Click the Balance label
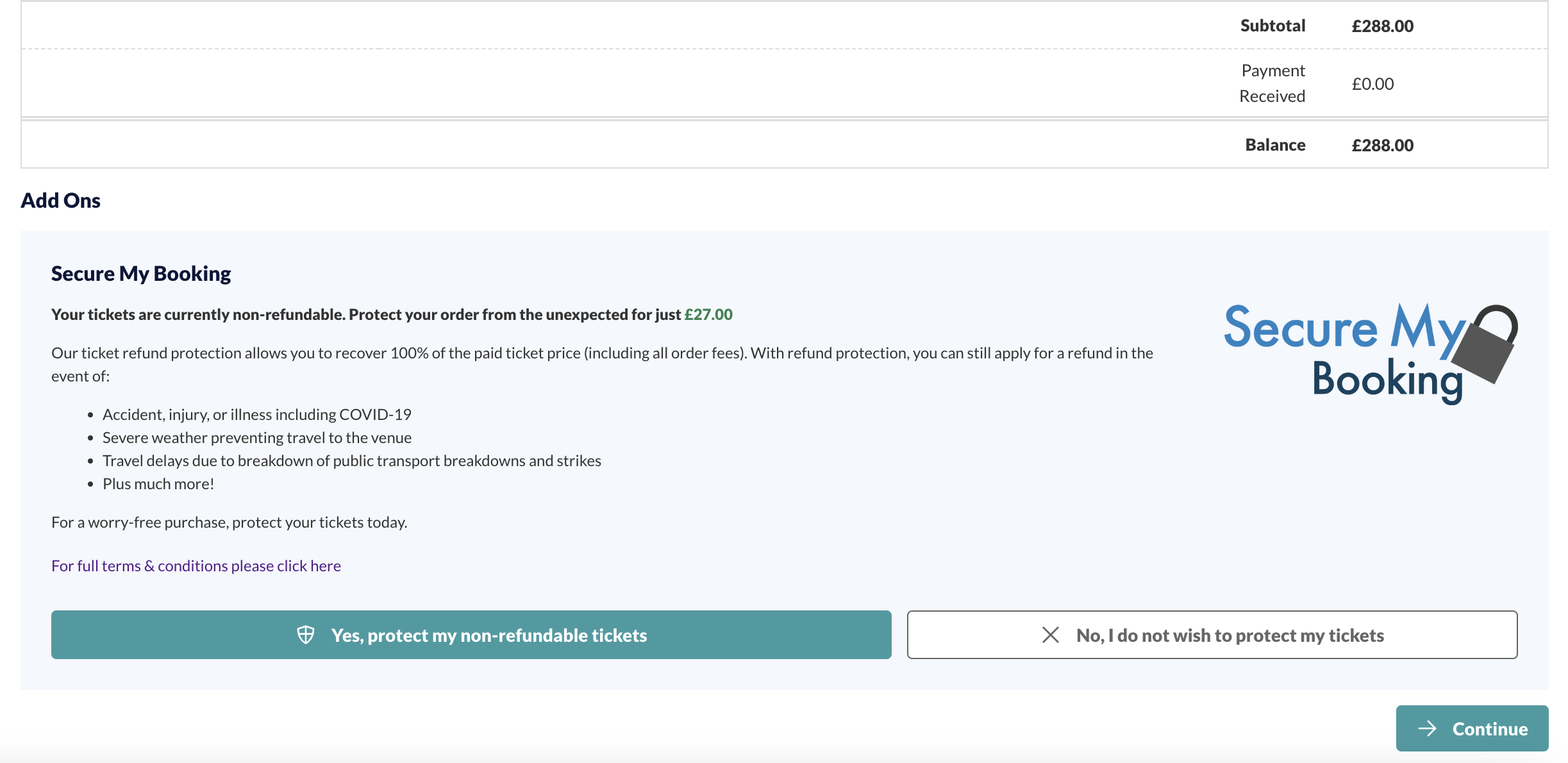This screenshot has height=763, width=1568. (1275, 145)
